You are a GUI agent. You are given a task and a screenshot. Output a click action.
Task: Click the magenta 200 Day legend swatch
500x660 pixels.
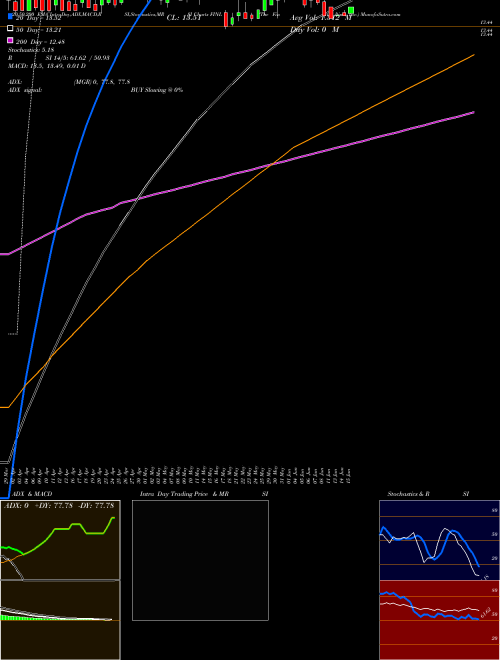coord(10,40)
